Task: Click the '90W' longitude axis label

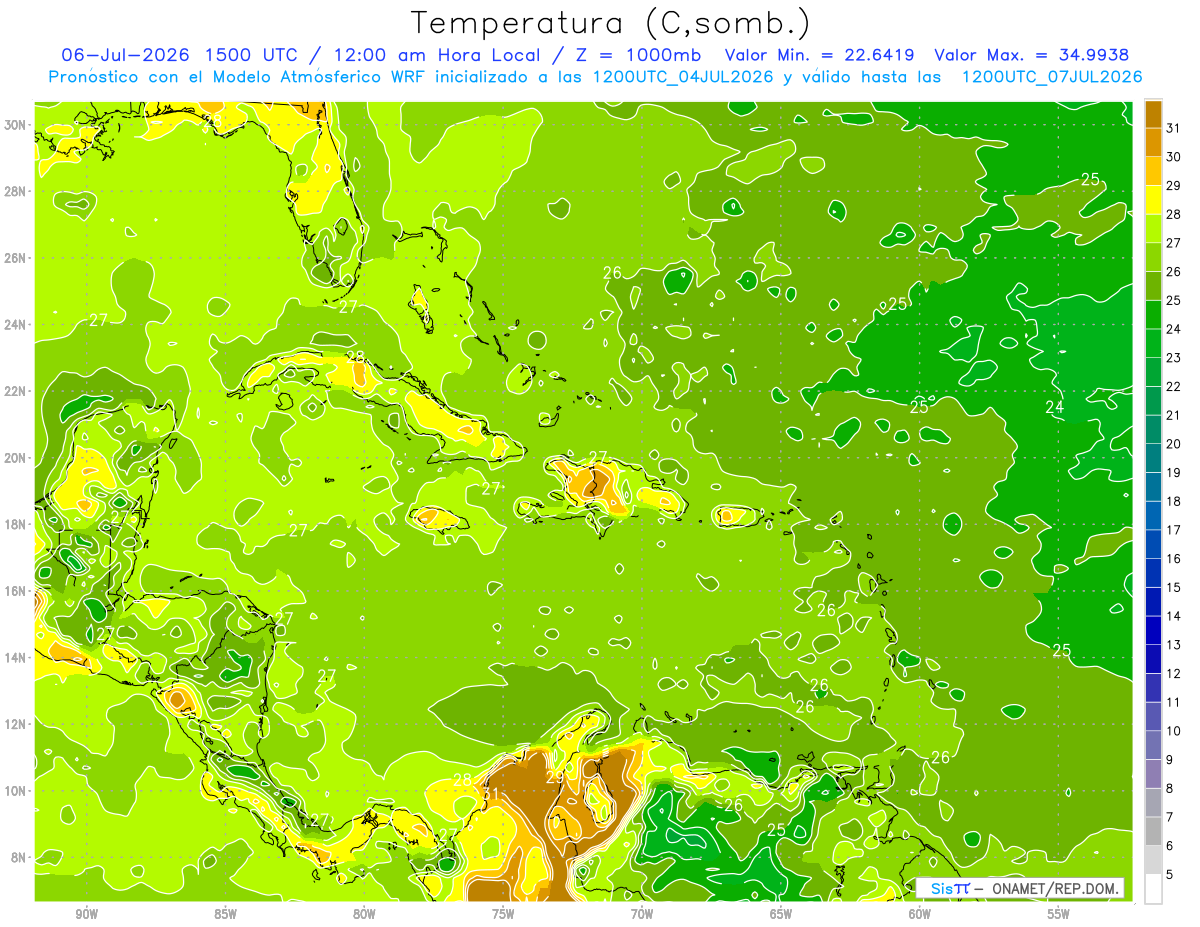Action: 87,914
